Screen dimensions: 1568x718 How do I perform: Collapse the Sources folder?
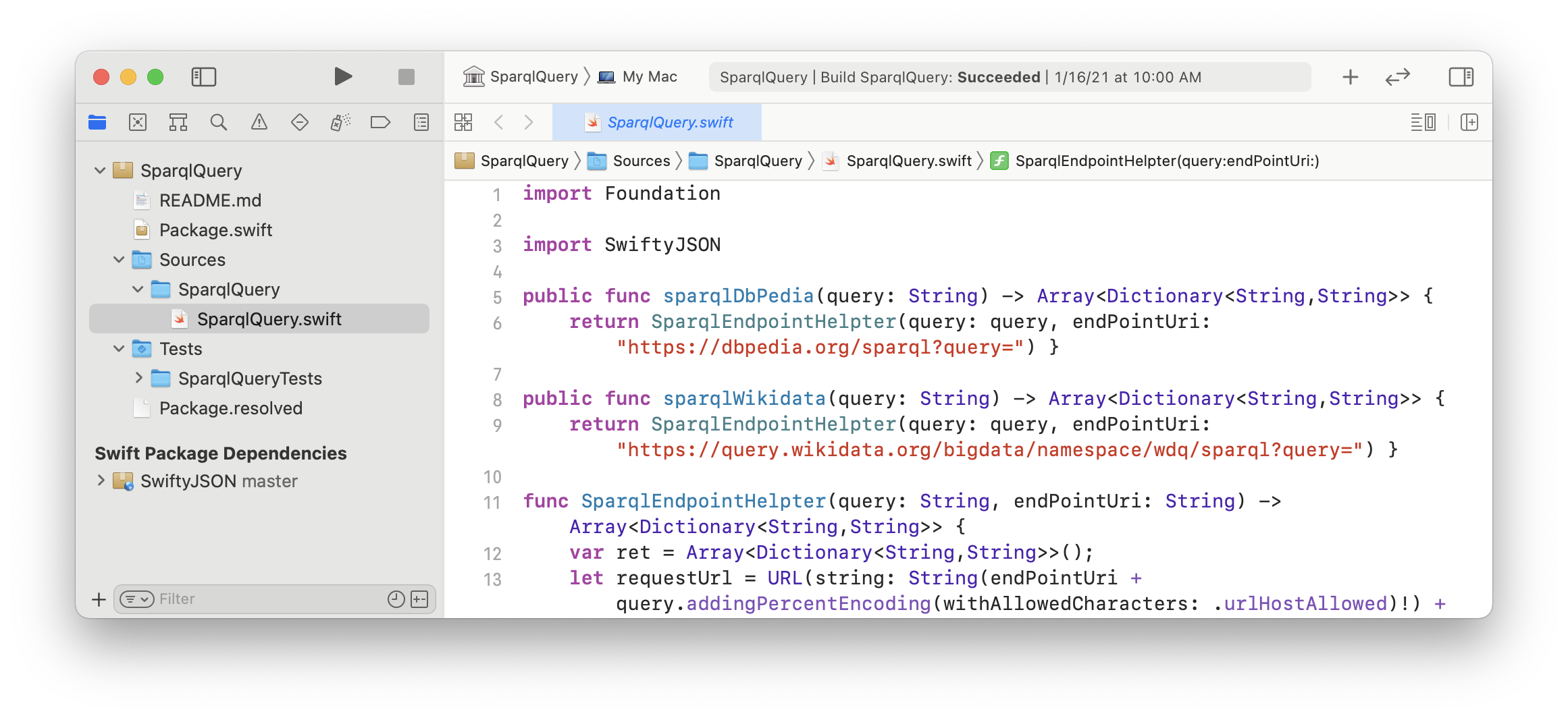click(119, 260)
